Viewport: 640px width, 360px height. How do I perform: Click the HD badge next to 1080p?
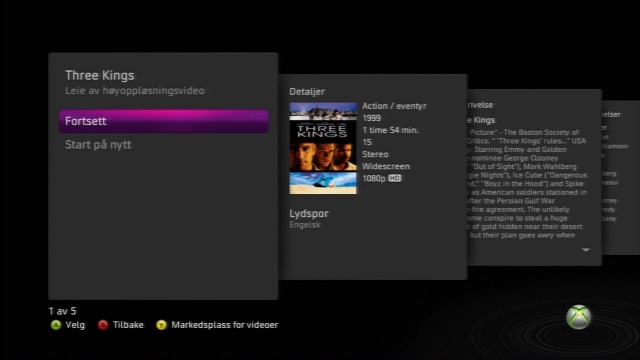(395, 178)
